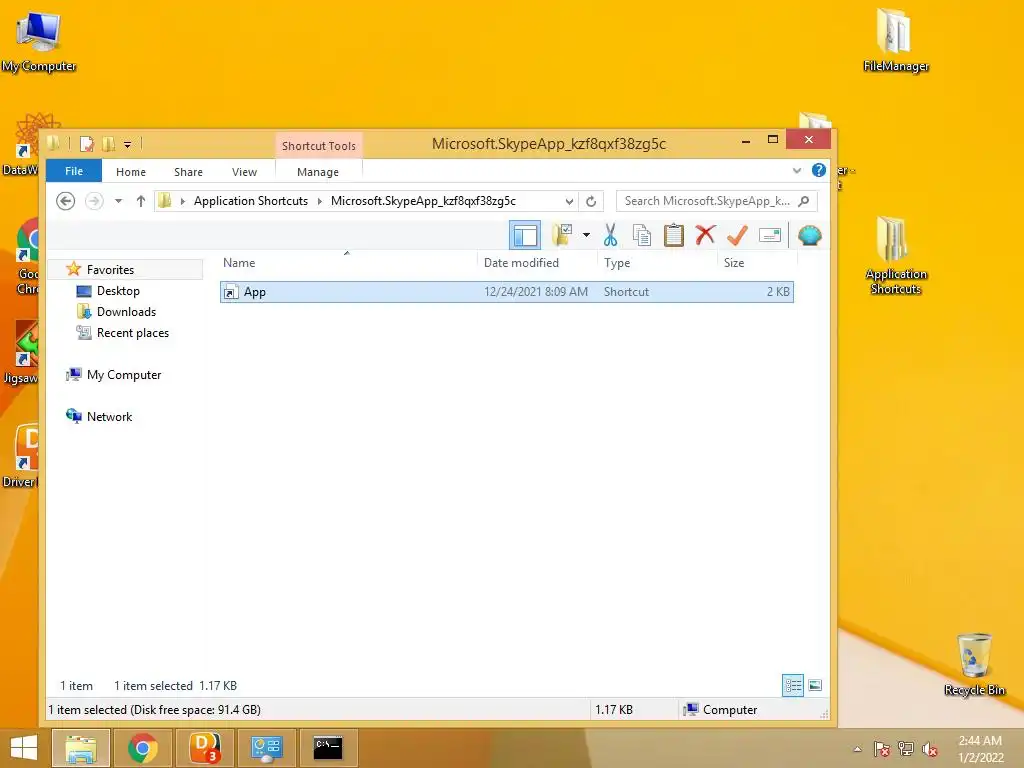Viewport: 1024px width, 768px height.
Task: Open the View ribbon tab
Action: pyautogui.click(x=244, y=172)
